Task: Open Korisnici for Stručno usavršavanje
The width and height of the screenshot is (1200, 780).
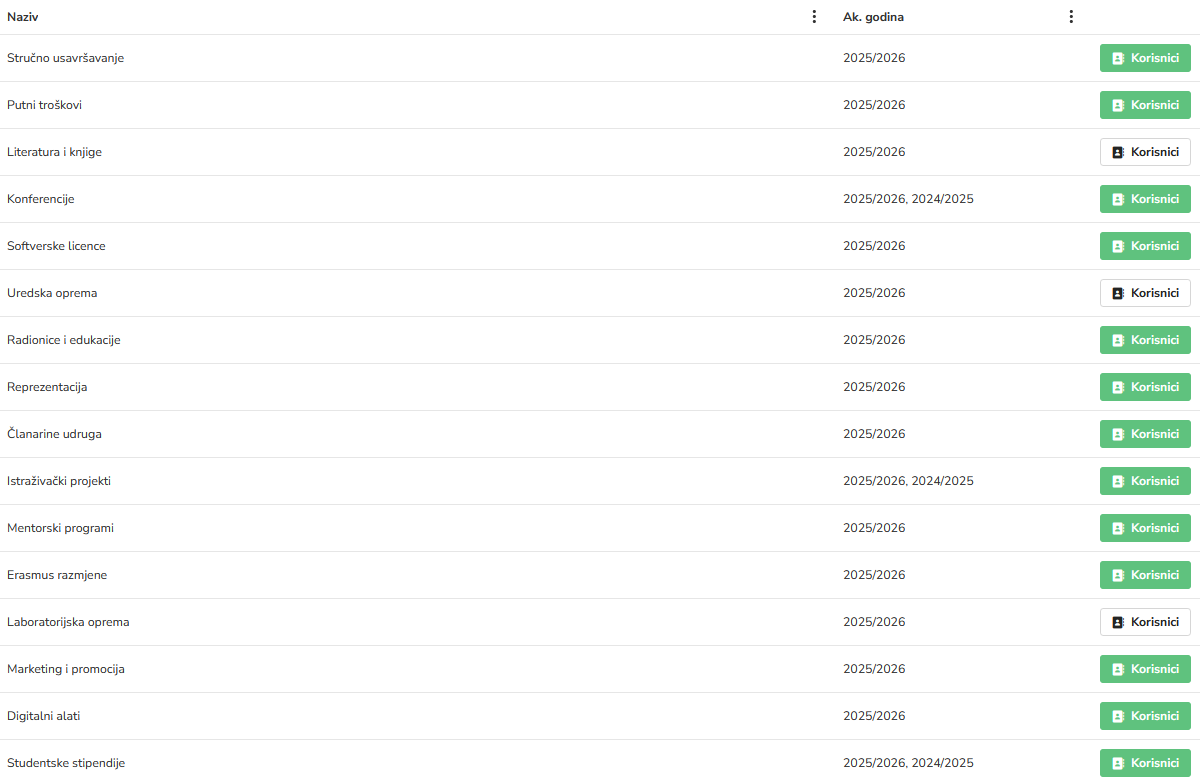Action: pyautogui.click(x=1145, y=58)
